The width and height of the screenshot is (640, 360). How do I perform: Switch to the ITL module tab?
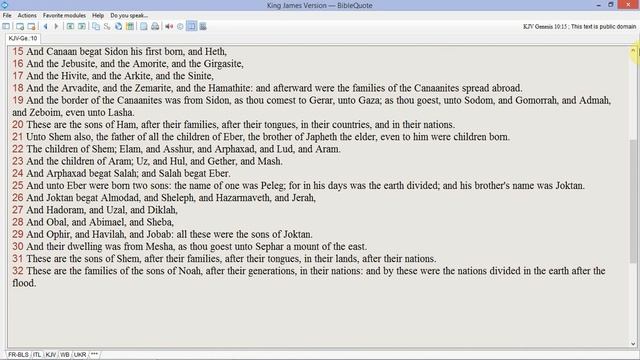tap(37, 354)
